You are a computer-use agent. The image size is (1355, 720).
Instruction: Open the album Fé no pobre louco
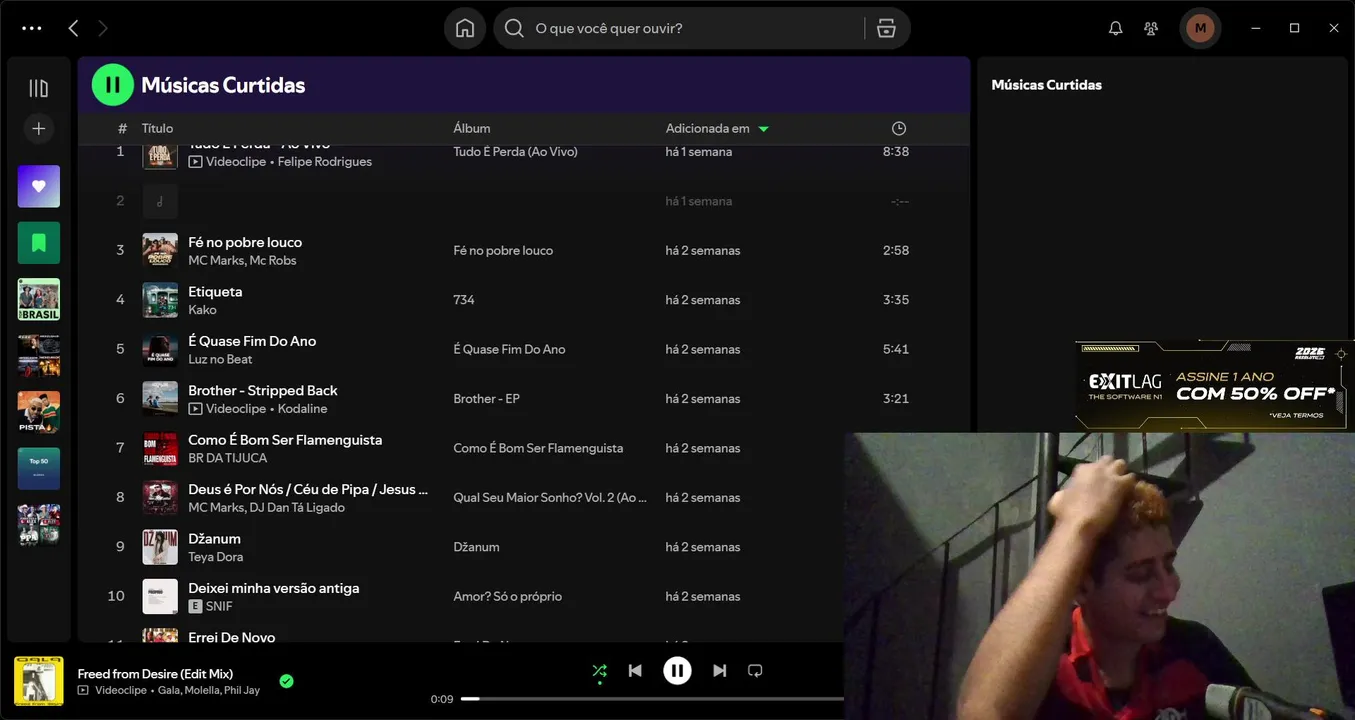(x=503, y=250)
